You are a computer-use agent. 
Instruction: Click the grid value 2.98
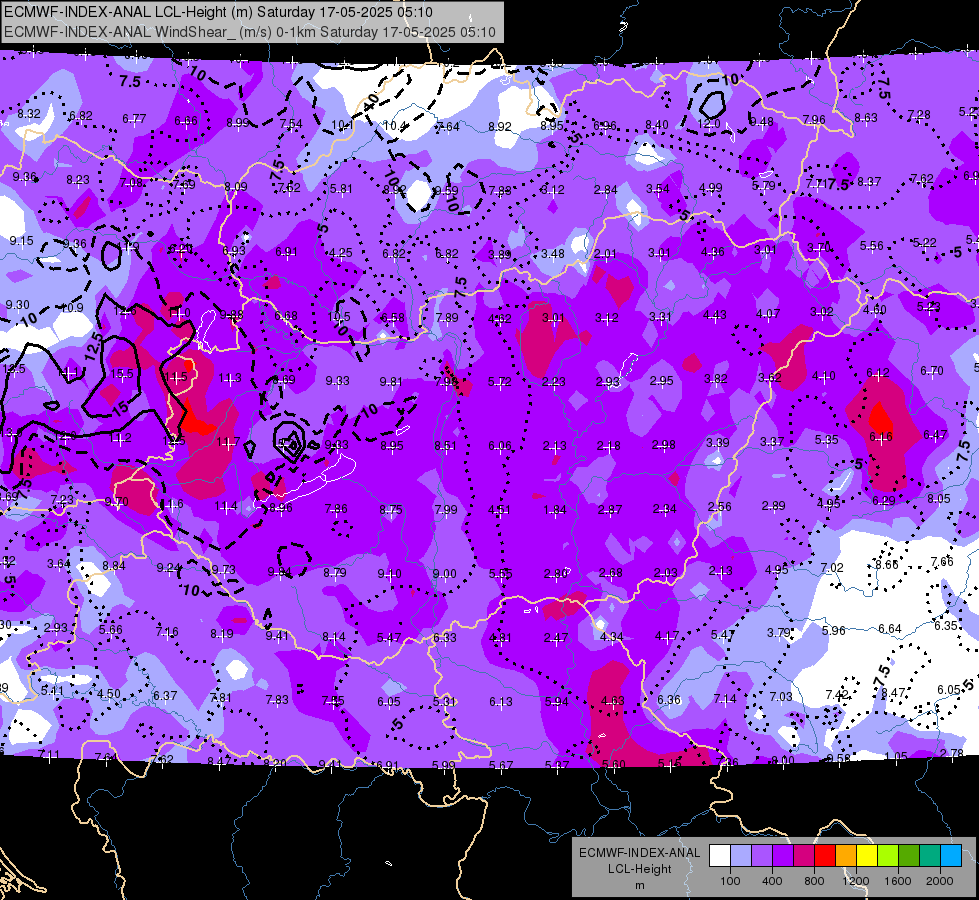[664, 444]
